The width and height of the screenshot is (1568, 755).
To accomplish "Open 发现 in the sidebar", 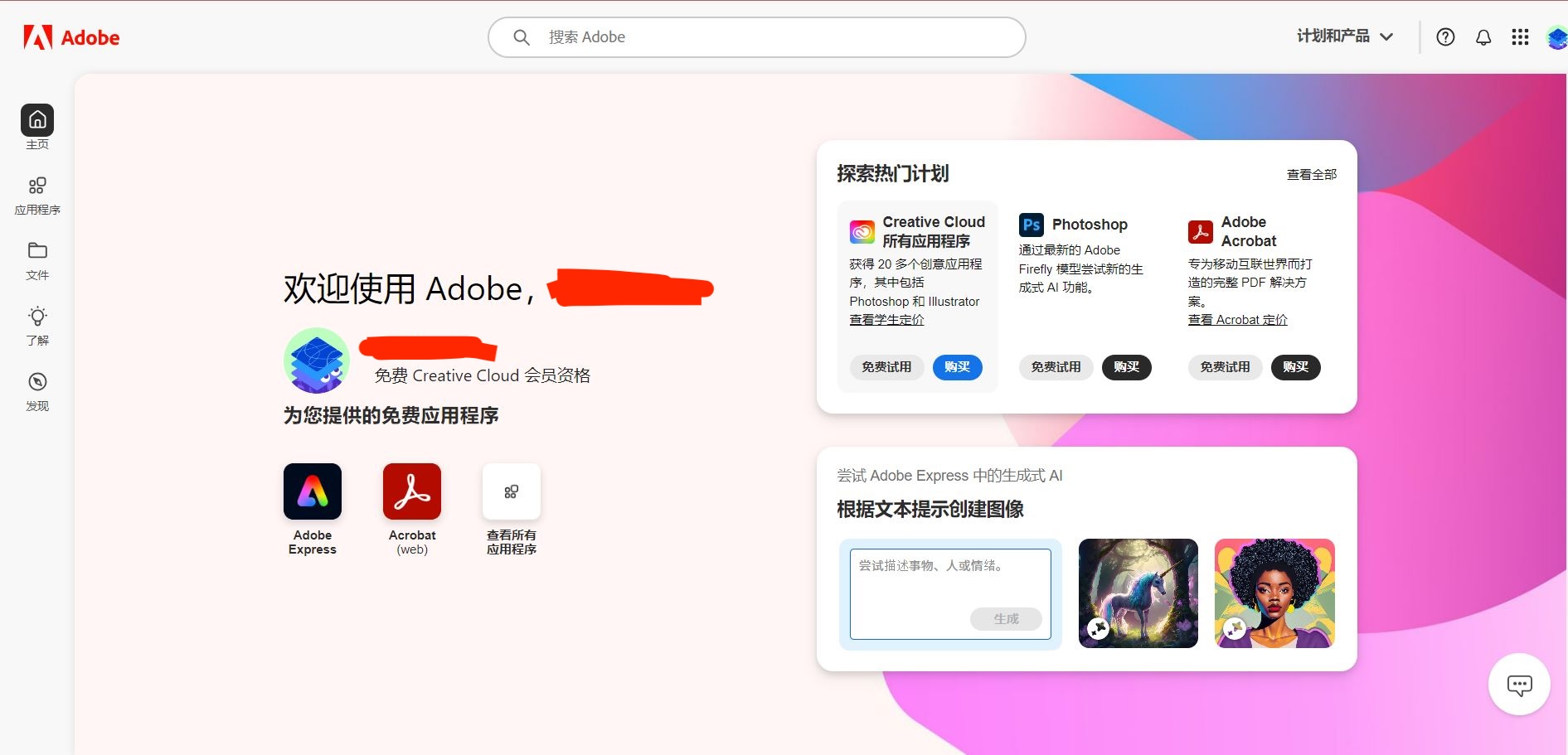I will tap(37, 392).
